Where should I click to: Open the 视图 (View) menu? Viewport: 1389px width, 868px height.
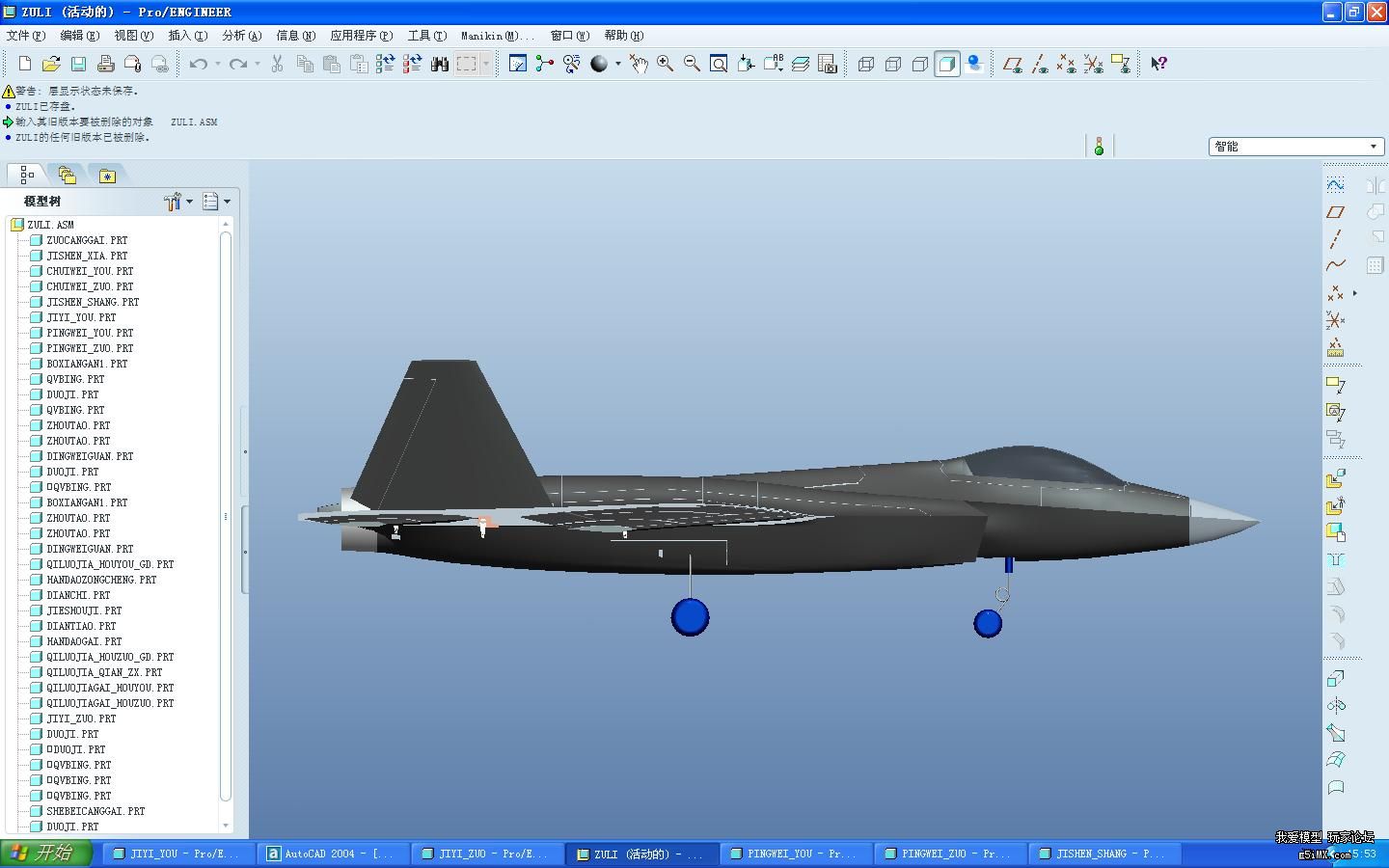(134, 36)
